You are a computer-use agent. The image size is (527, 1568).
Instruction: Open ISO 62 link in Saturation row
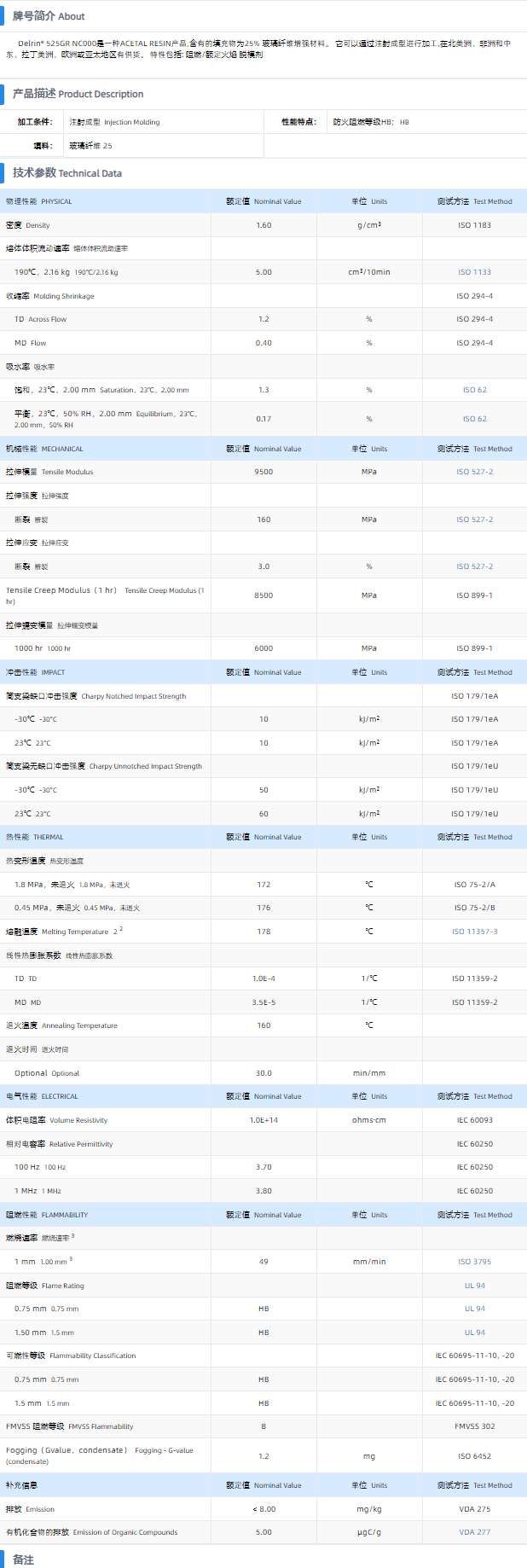click(x=474, y=390)
